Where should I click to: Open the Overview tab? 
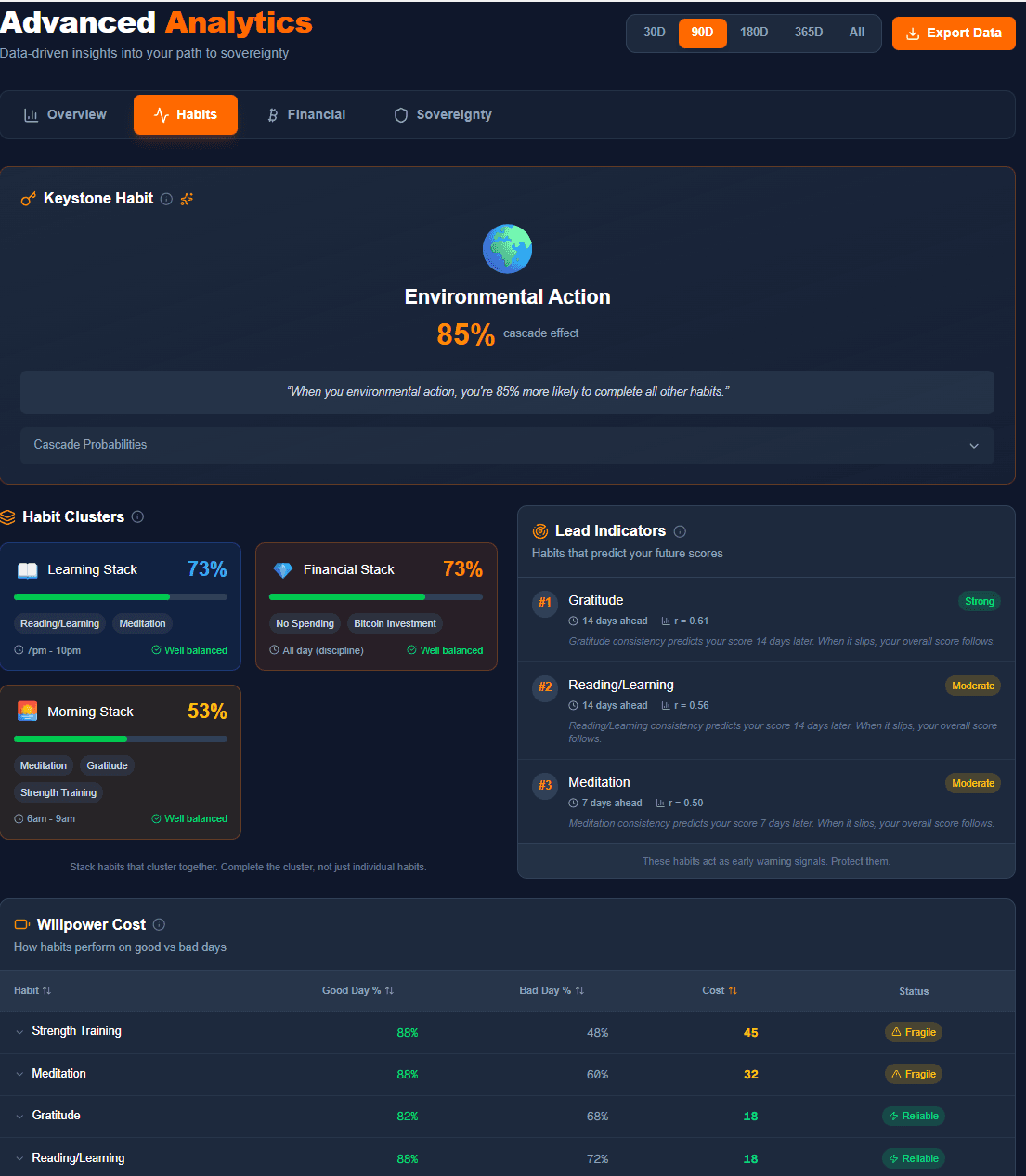pyautogui.click(x=64, y=114)
